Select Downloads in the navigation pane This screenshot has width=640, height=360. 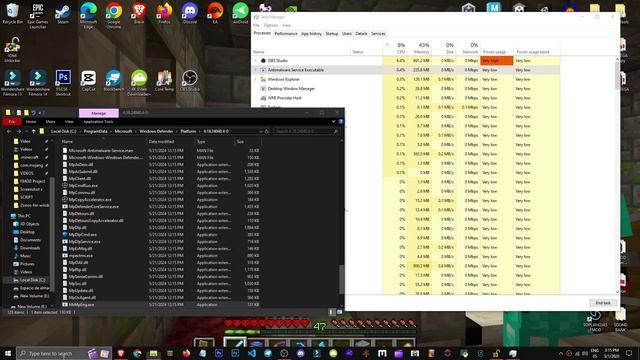tap(29, 248)
